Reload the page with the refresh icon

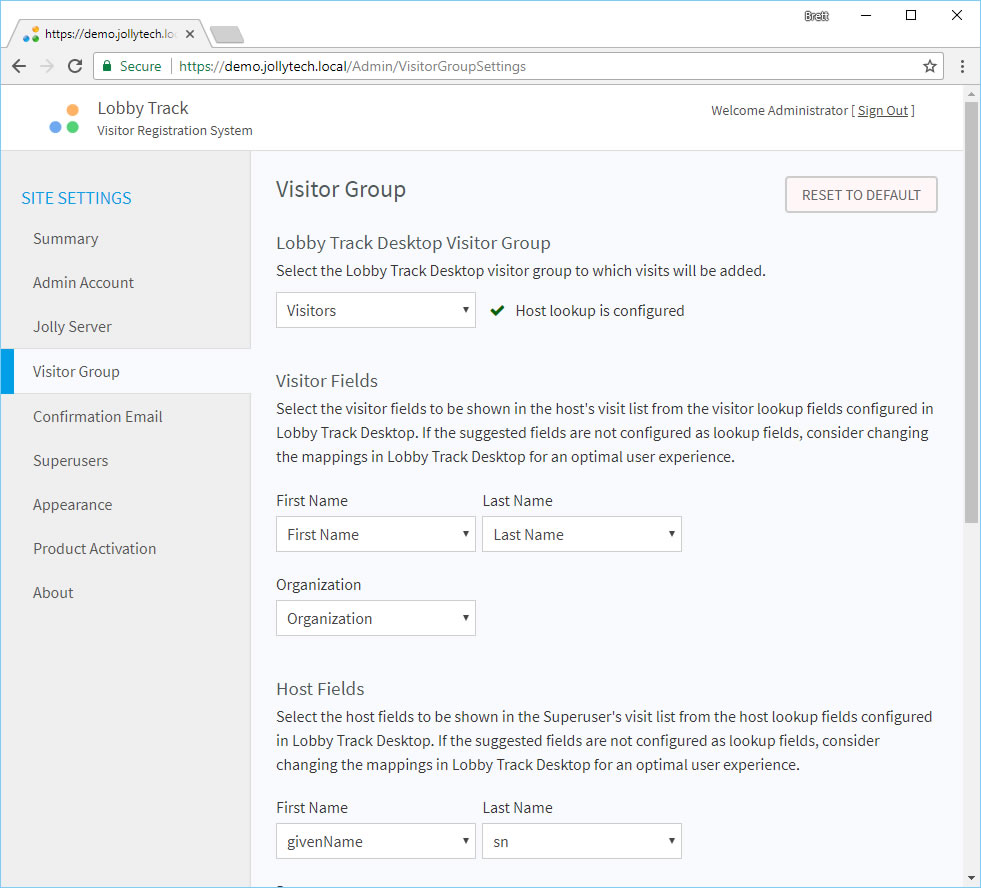(75, 66)
